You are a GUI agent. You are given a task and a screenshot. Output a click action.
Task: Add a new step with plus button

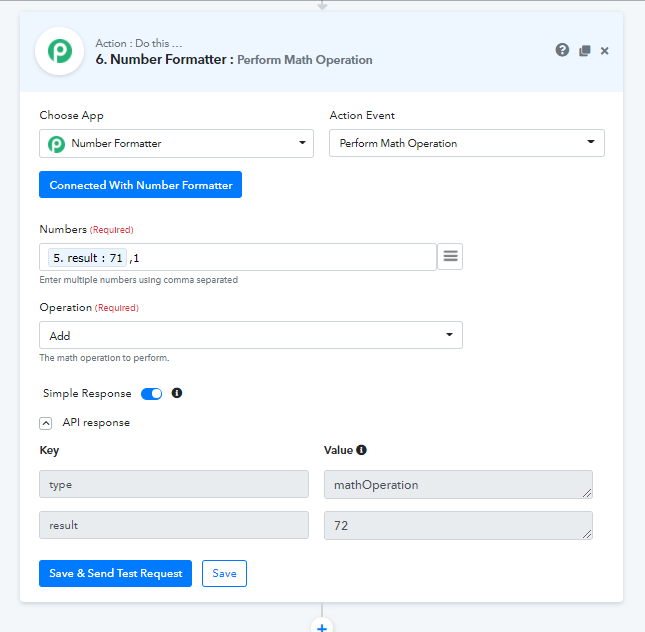(x=322, y=625)
